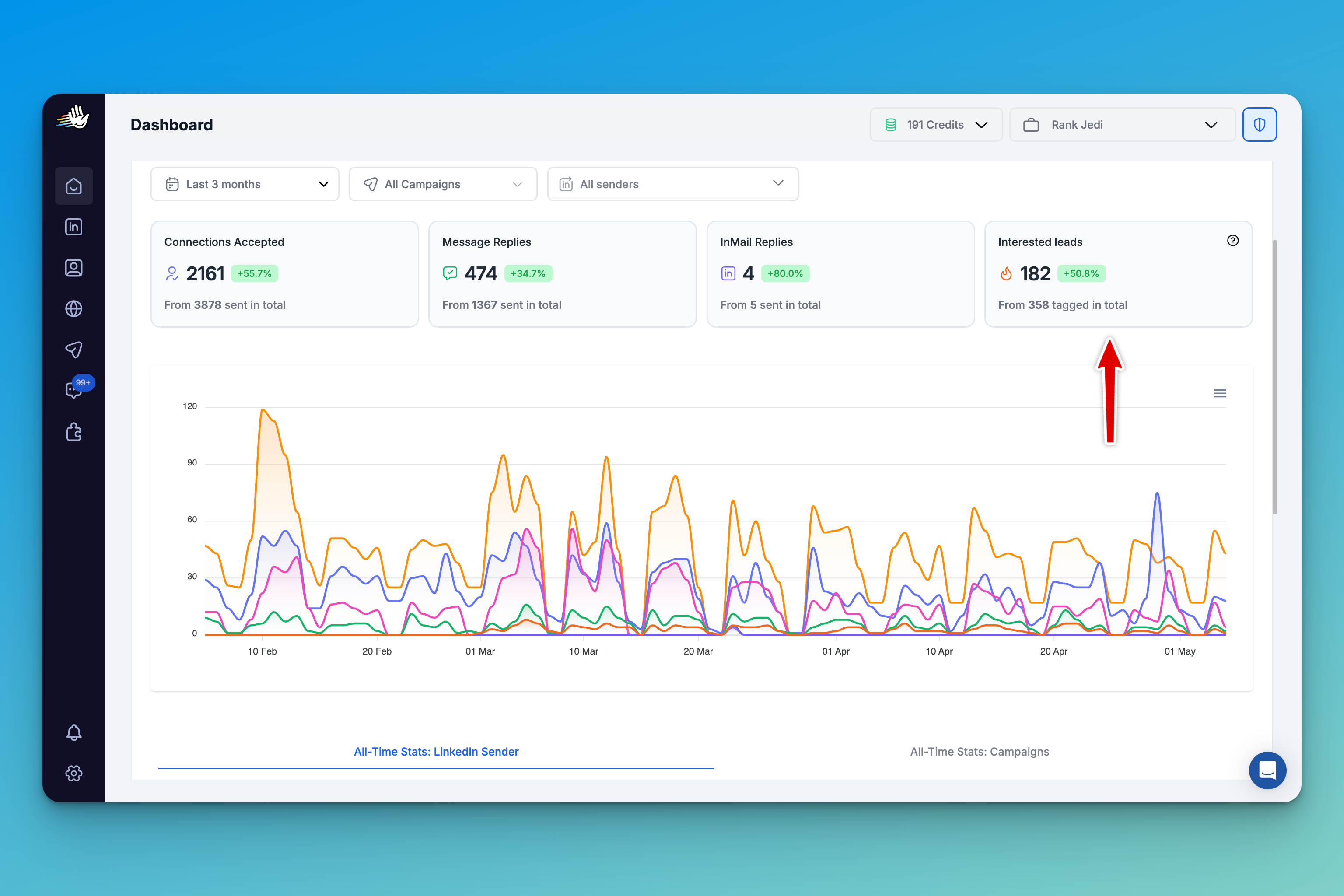Click the 20 Feb chart axis label
The height and width of the screenshot is (896, 1344).
tap(377, 651)
